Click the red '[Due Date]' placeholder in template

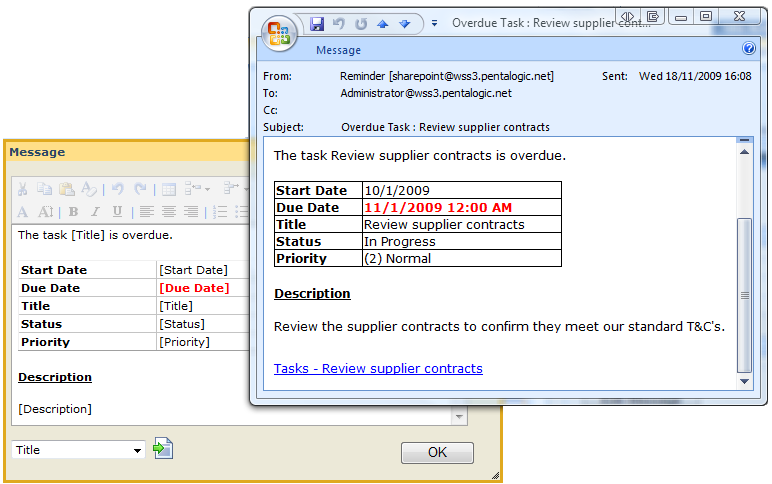(194, 288)
